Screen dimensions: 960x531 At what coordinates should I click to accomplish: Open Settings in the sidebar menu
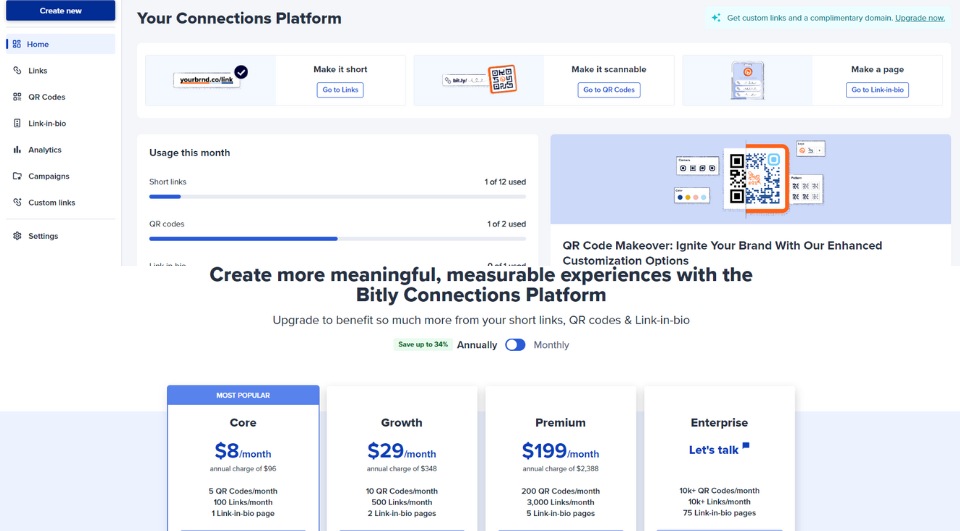[61, 236]
